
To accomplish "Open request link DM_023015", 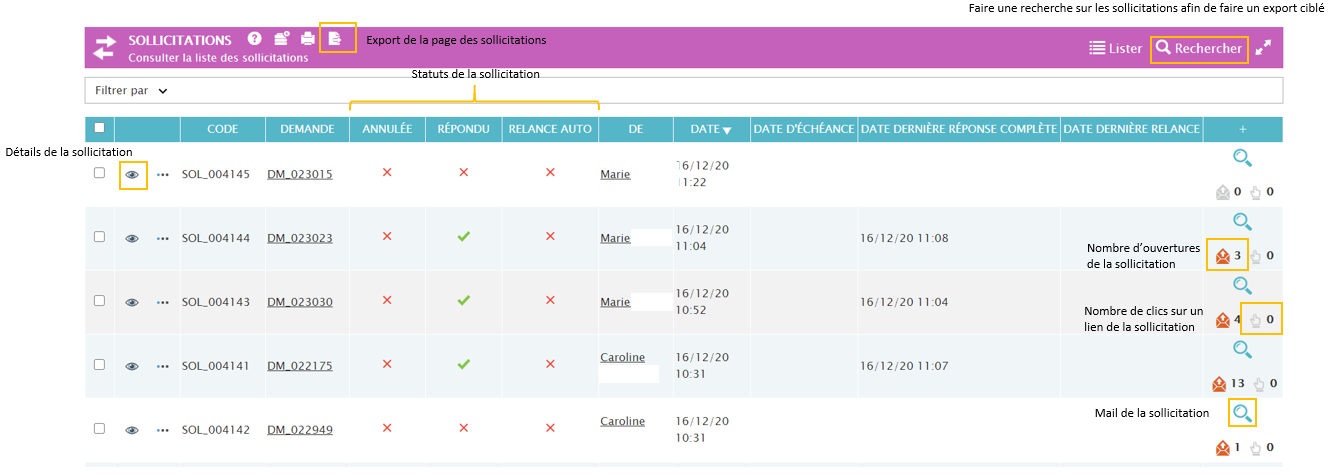I will click(x=300, y=174).
